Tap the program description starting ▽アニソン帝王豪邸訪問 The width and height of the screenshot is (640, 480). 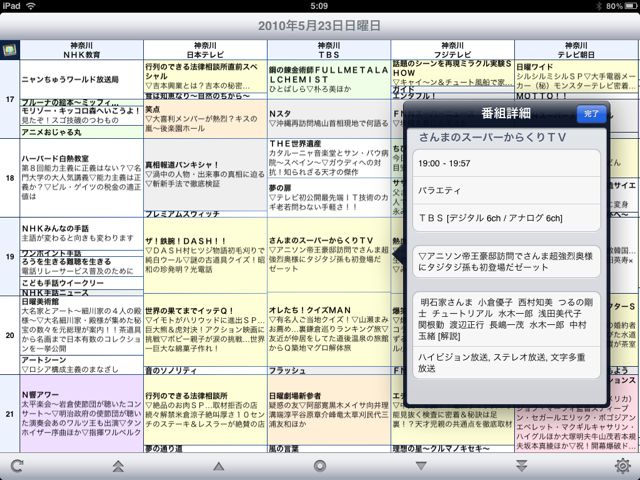(x=506, y=262)
